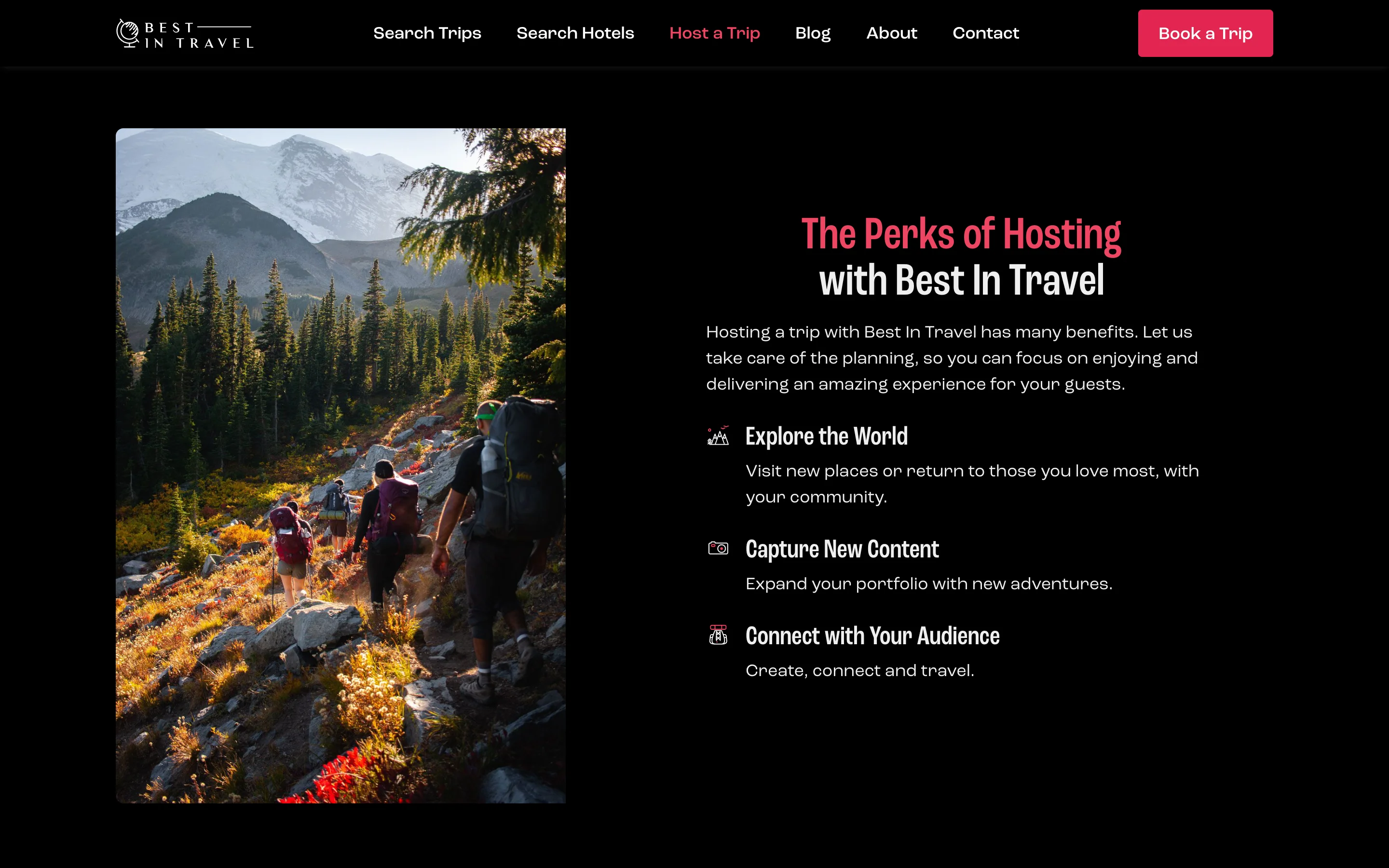Click The Perks of Hosting title

pyautogui.click(x=961, y=234)
